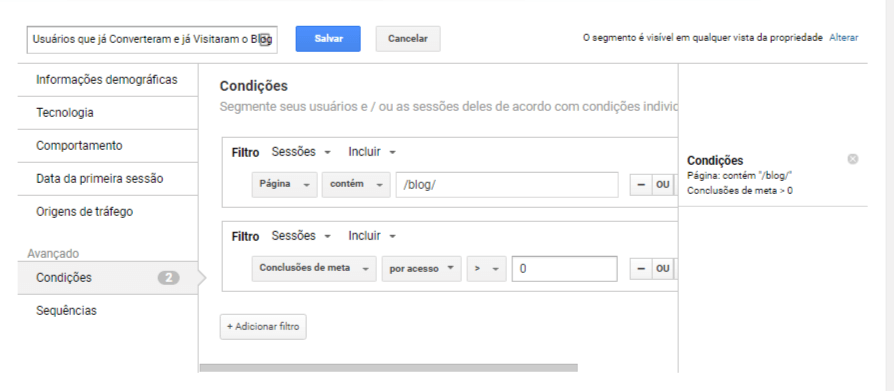Open the Página dimension dropdown
Viewport: 894px width, 391px height.
[285, 185]
